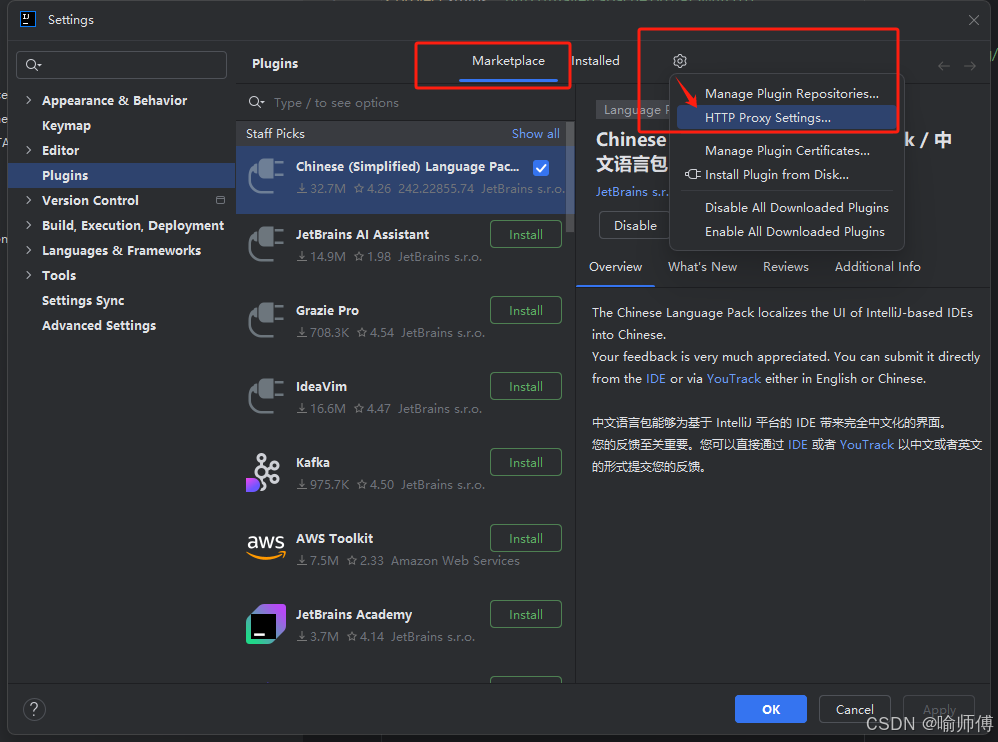Click the Staff Picks heading
The image size is (998, 742).
click(275, 134)
